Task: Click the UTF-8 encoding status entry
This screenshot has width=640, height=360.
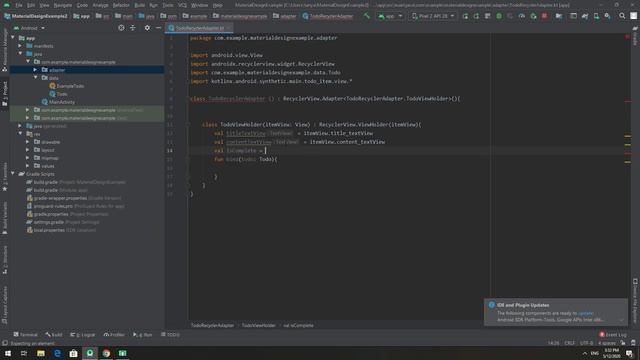Action: pos(586,343)
